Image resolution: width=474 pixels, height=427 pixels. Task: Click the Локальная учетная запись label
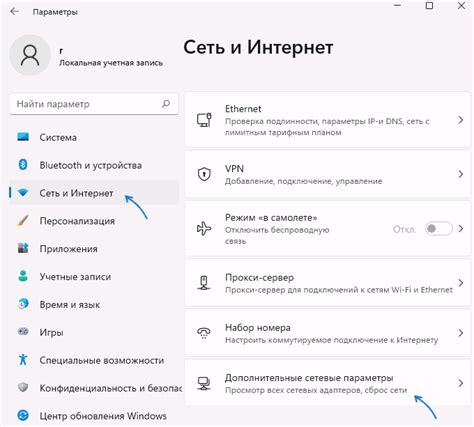click(111, 63)
